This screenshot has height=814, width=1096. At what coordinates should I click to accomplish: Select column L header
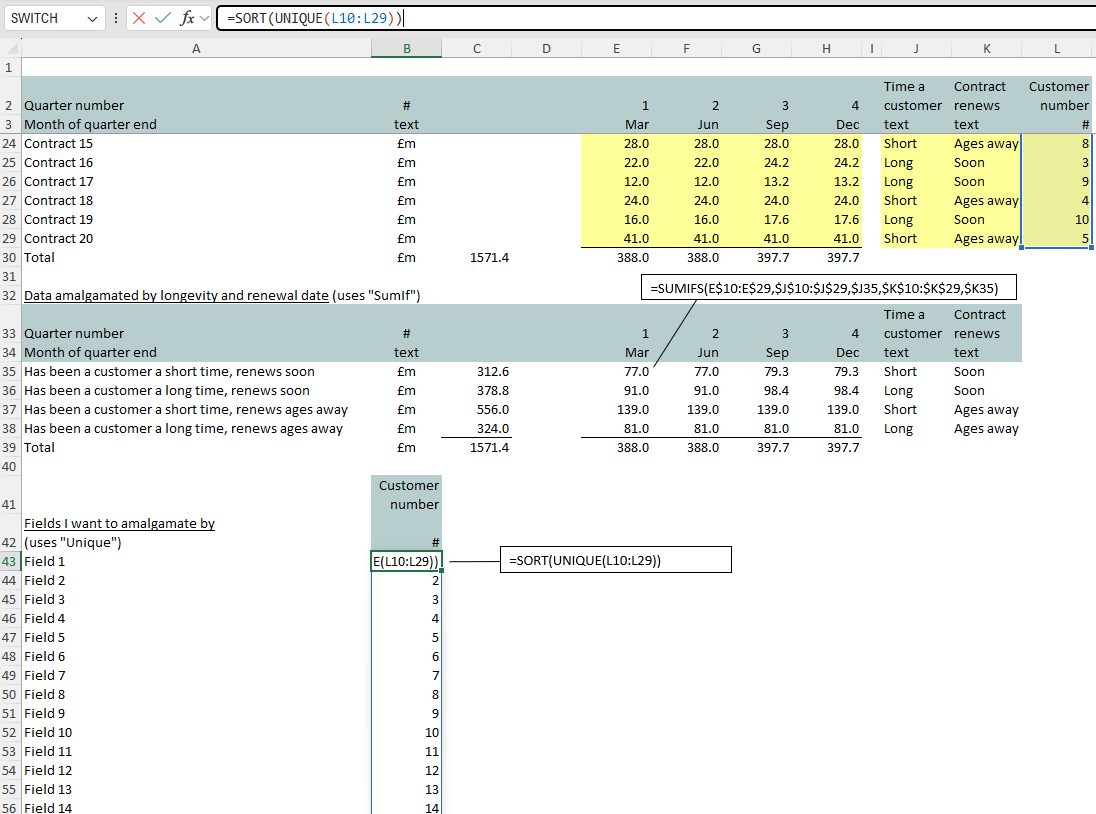(1057, 49)
